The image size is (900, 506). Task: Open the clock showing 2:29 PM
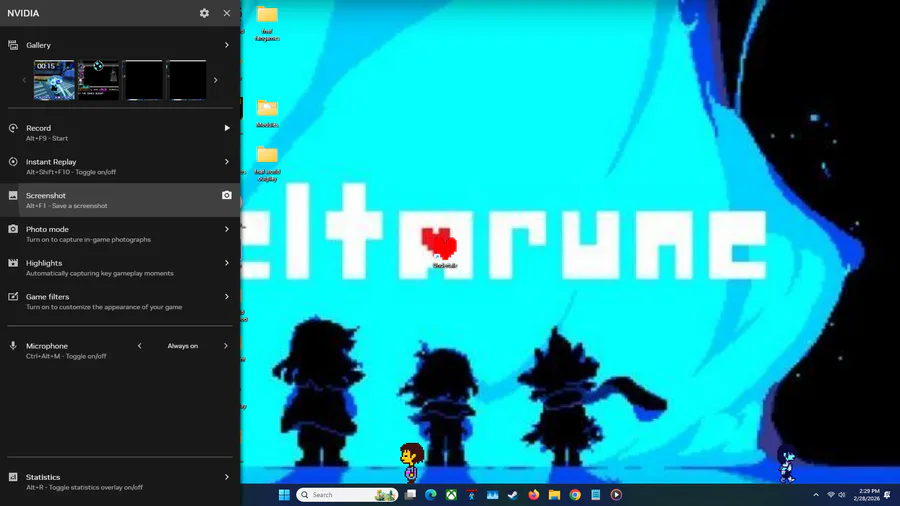867,495
